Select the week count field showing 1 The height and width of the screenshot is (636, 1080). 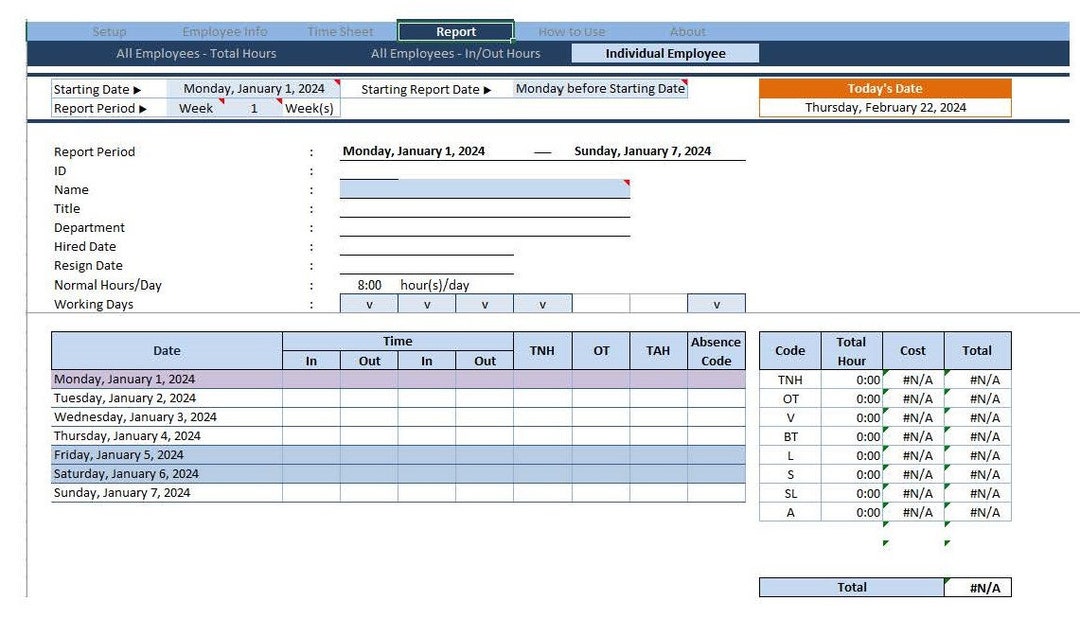point(254,108)
